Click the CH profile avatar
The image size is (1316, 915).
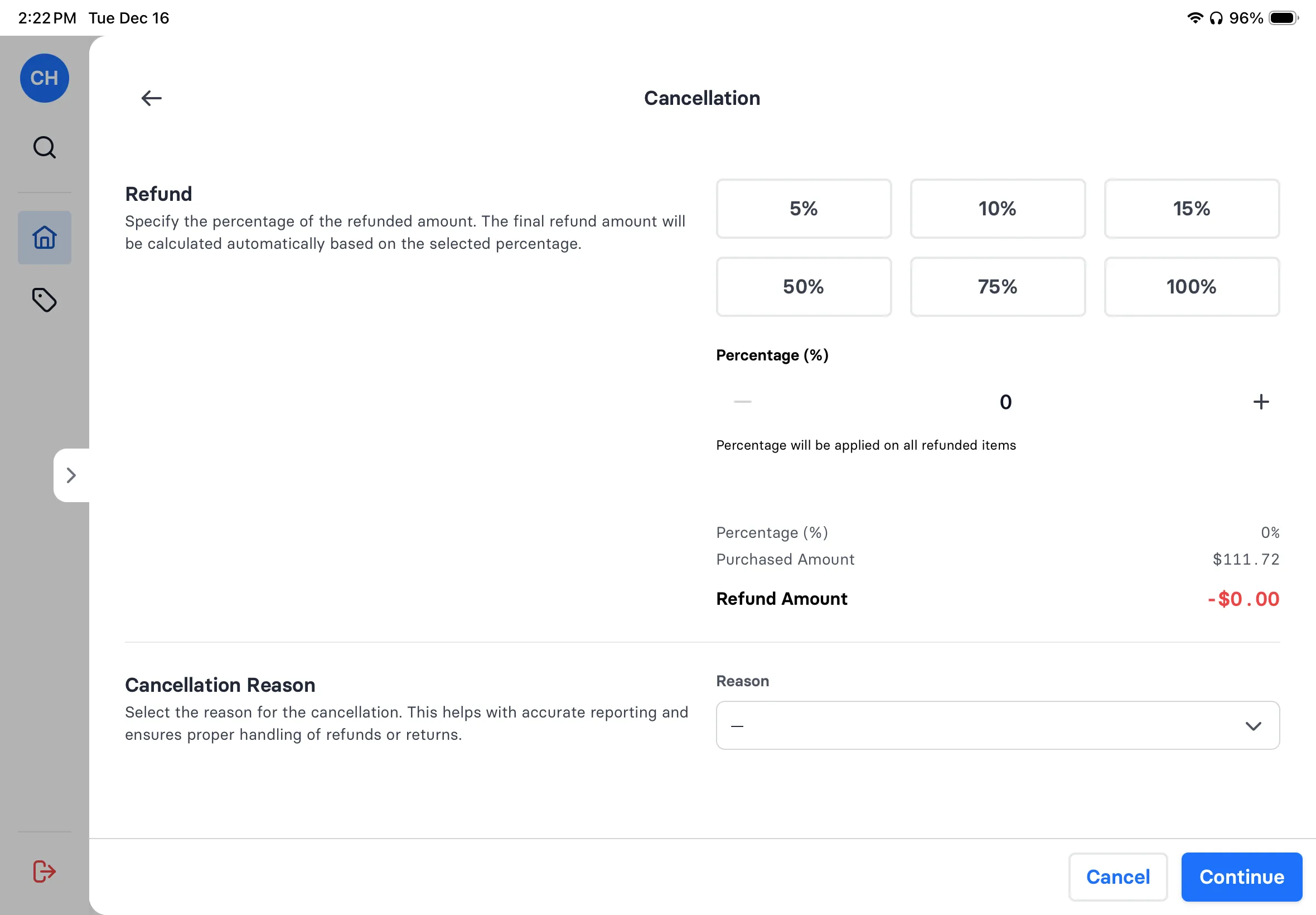tap(44, 78)
